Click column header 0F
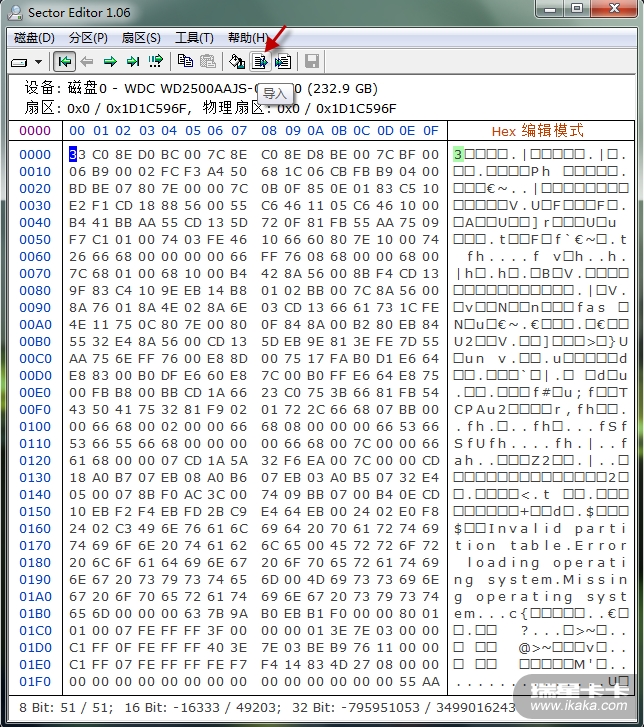The height and width of the screenshot is (727, 644). coord(430,131)
